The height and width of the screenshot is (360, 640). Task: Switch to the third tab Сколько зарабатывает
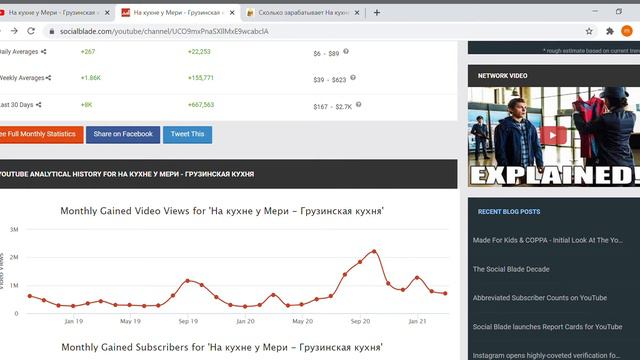click(303, 13)
